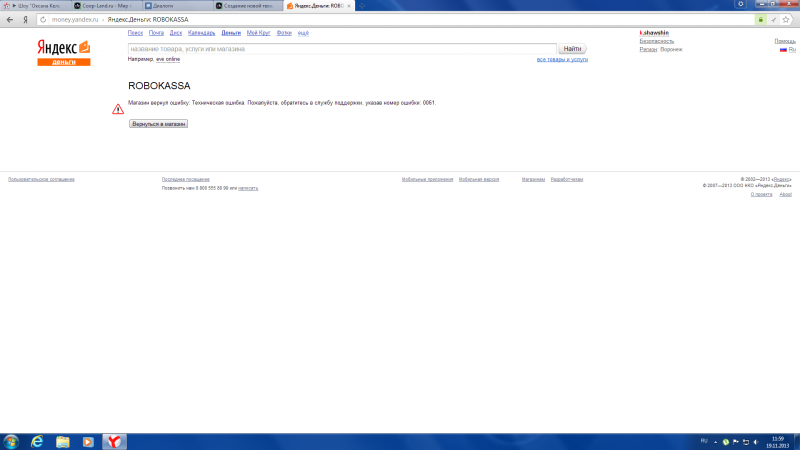Show hidden tray icons arrow

[715, 442]
